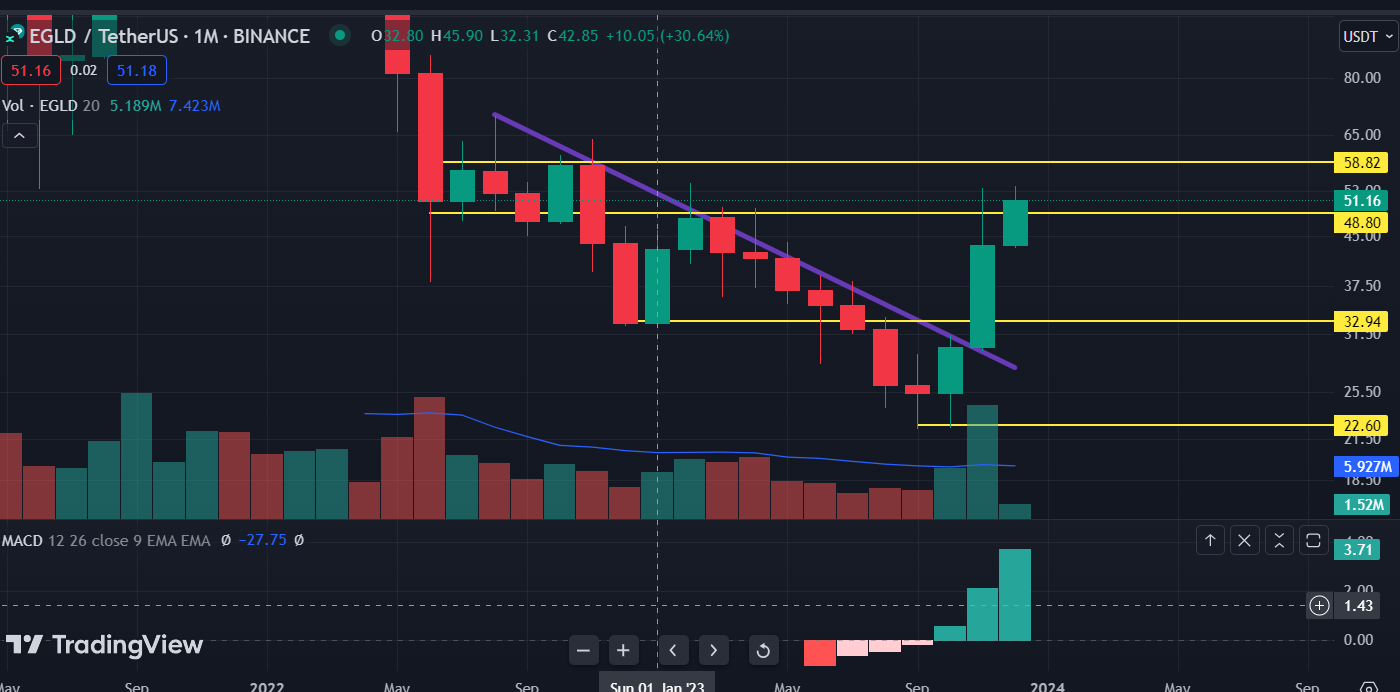Click the 7.423M volume value in legend

coord(194,105)
